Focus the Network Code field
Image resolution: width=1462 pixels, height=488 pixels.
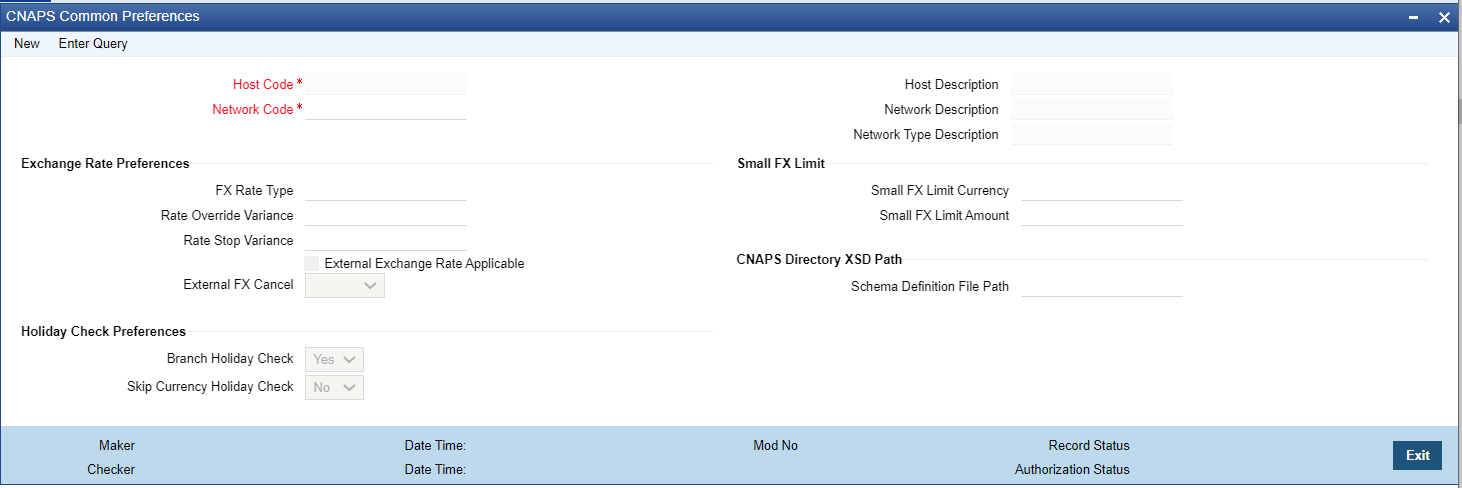(x=386, y=109)
